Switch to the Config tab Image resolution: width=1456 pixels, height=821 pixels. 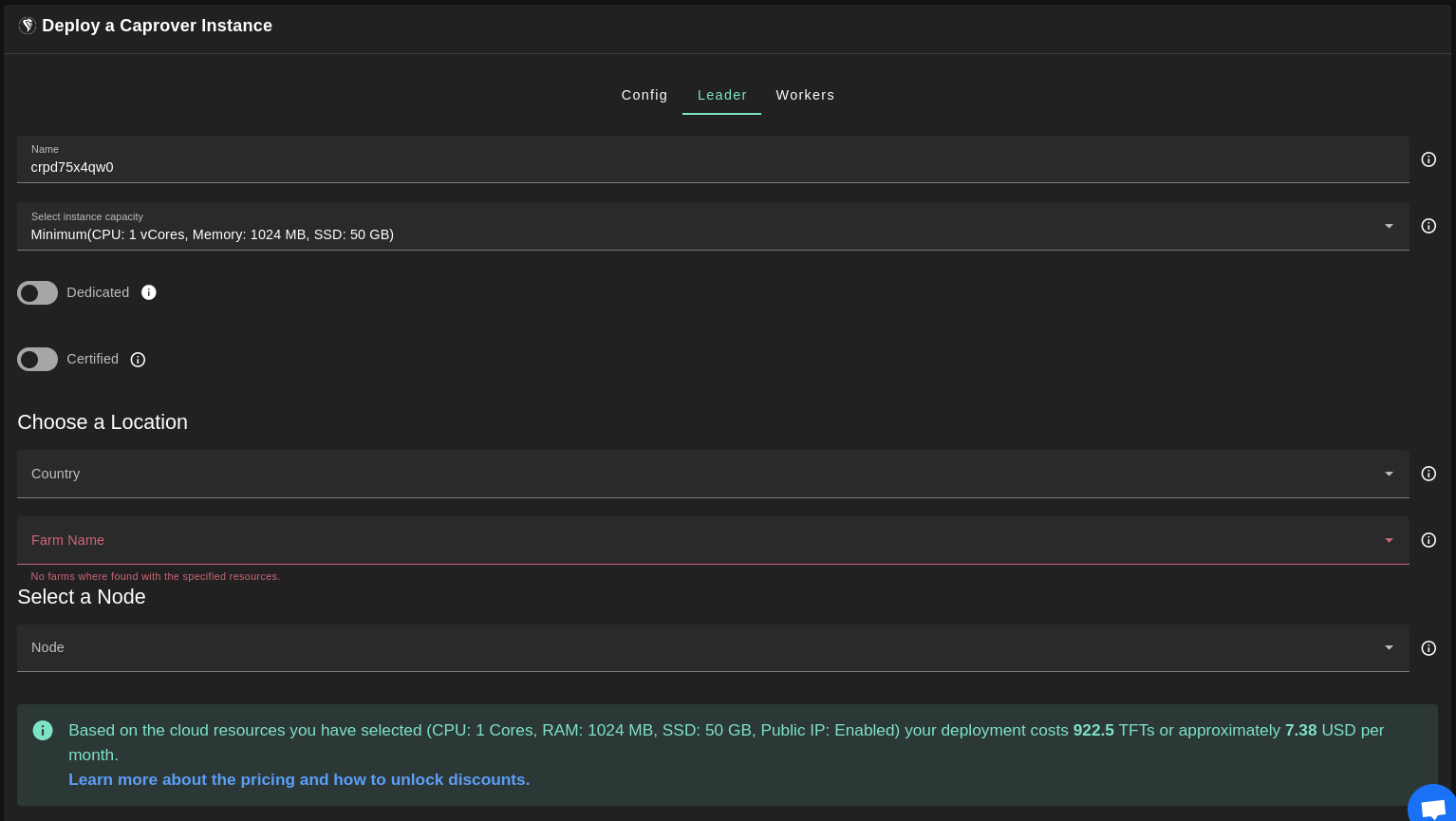click(644, 95)
